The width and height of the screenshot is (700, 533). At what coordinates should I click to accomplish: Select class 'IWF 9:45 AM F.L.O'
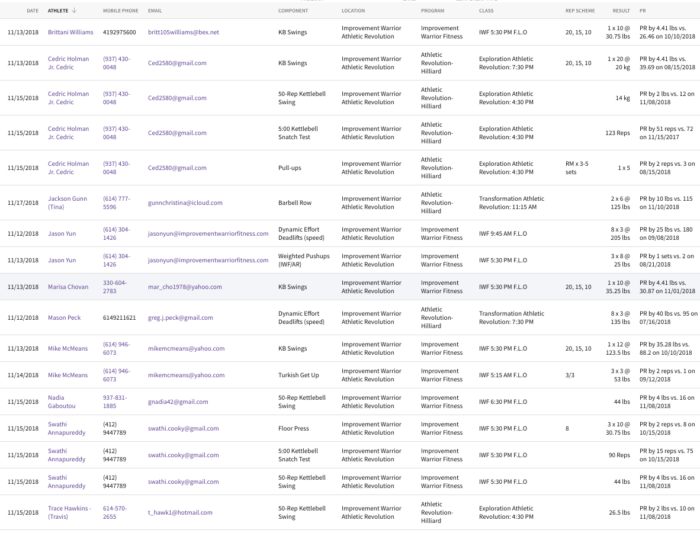(x=503, y=233)
